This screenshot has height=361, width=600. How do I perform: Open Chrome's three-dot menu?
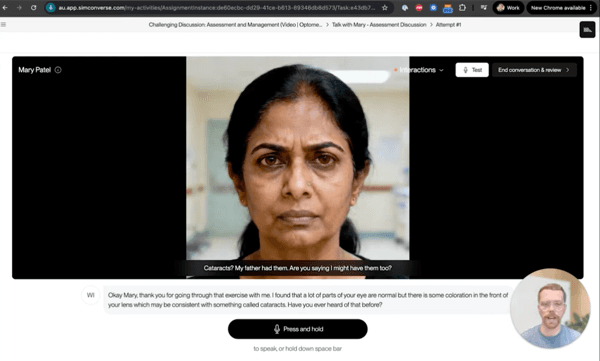[592, 8]
